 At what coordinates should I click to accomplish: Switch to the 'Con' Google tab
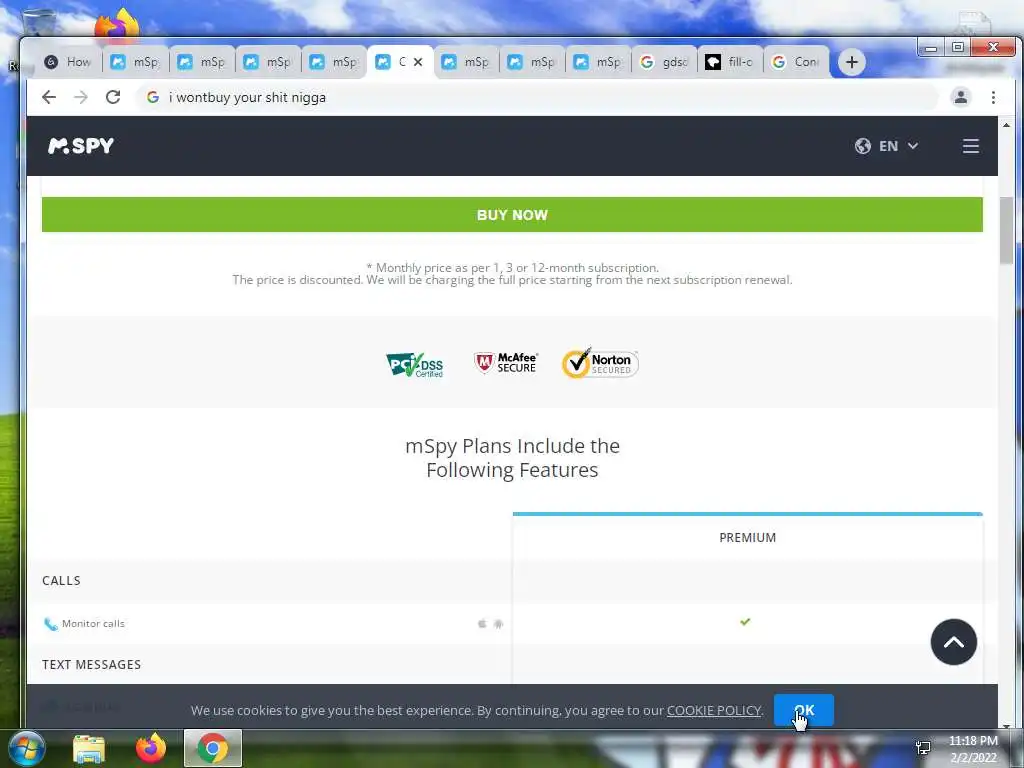(x=797, y=62)
